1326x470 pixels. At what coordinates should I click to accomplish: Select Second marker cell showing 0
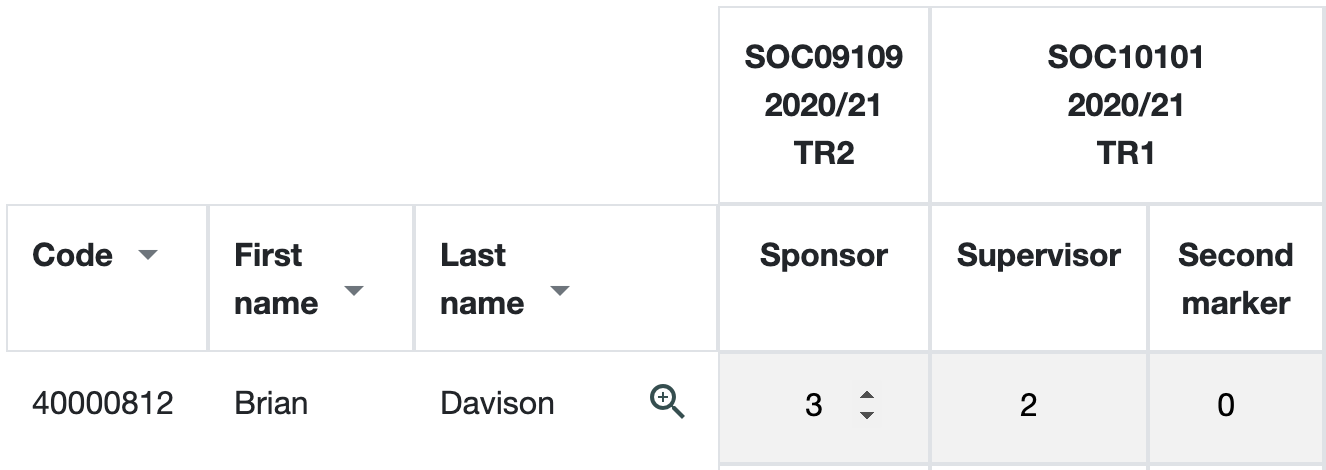[1236, 406]
